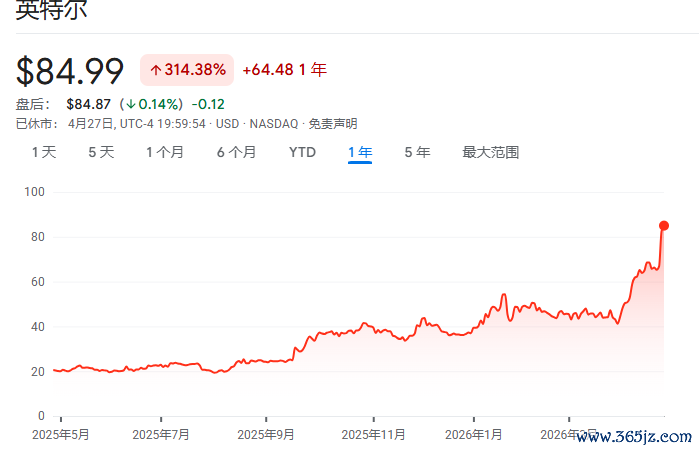Click the 英特尔 company title
The image size is (699, 452).
click(x=51, y=10)
